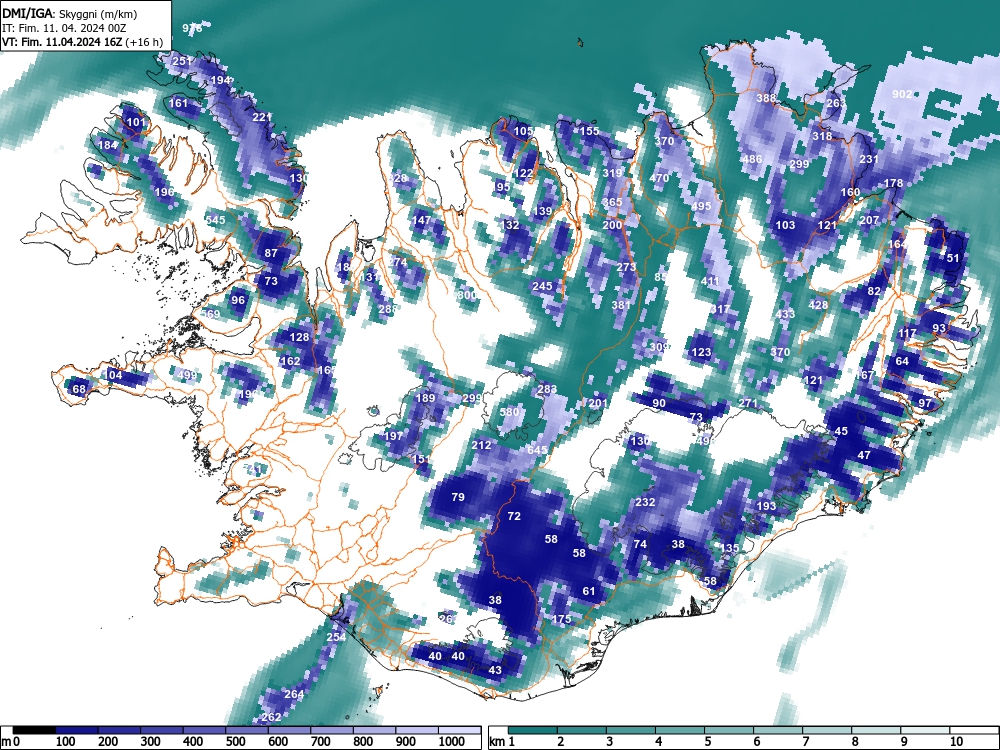Click the map value 207
This screenshot has height=750, width=1000.
(x=869, y=220)
